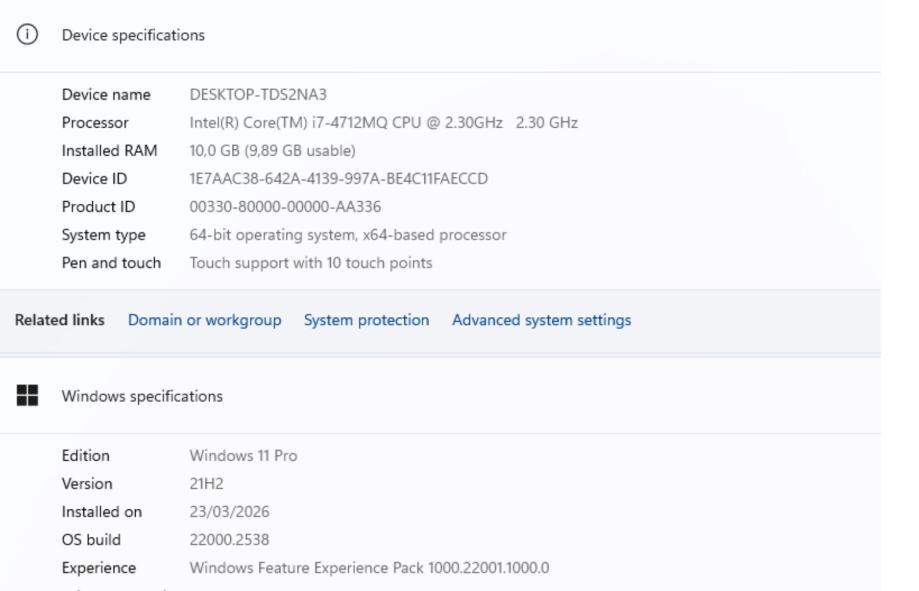The height and width of the screenshot is (591, 919).
Task: Select the OS build number 22000.2538
Action: [229, 540]
